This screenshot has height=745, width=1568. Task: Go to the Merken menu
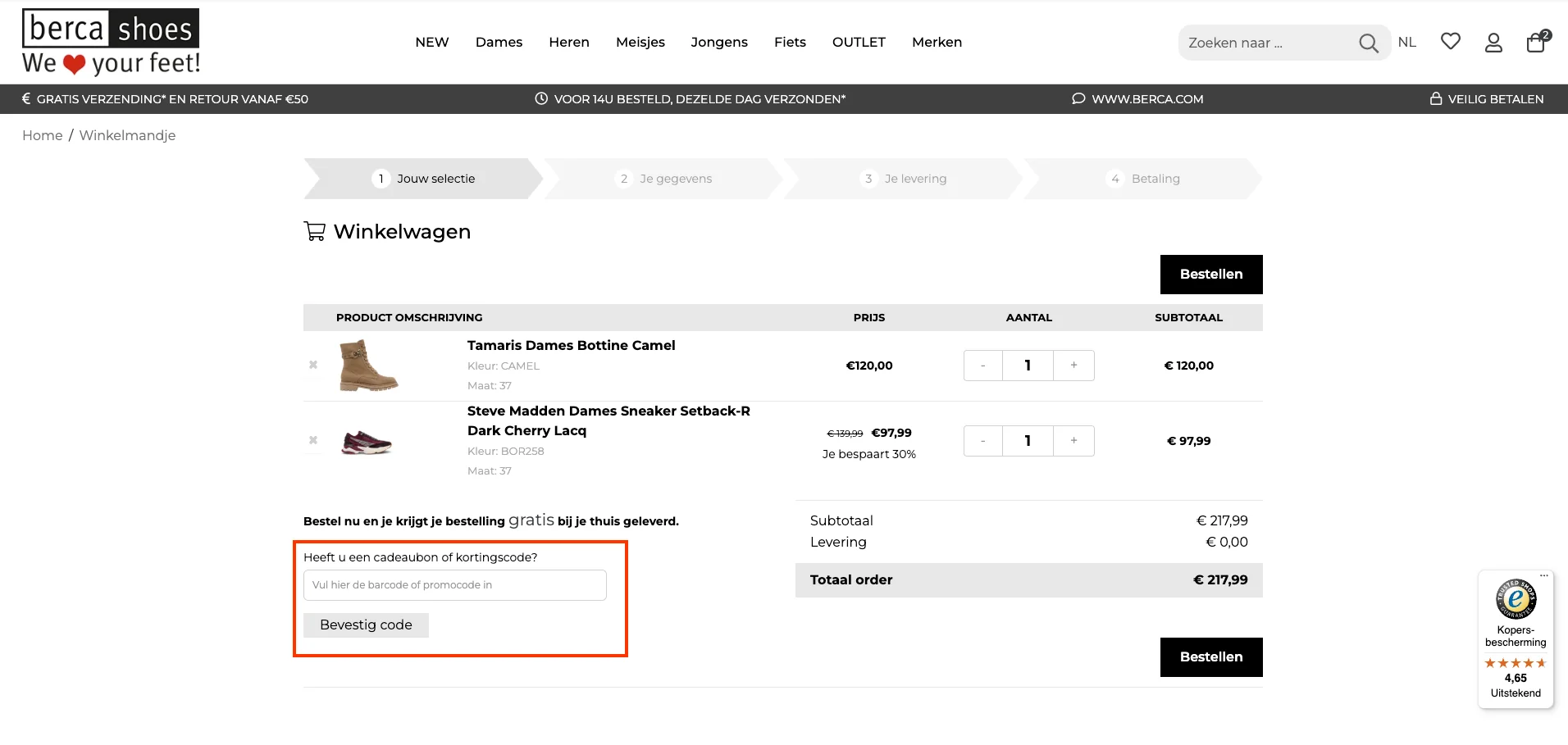[937, 43]
